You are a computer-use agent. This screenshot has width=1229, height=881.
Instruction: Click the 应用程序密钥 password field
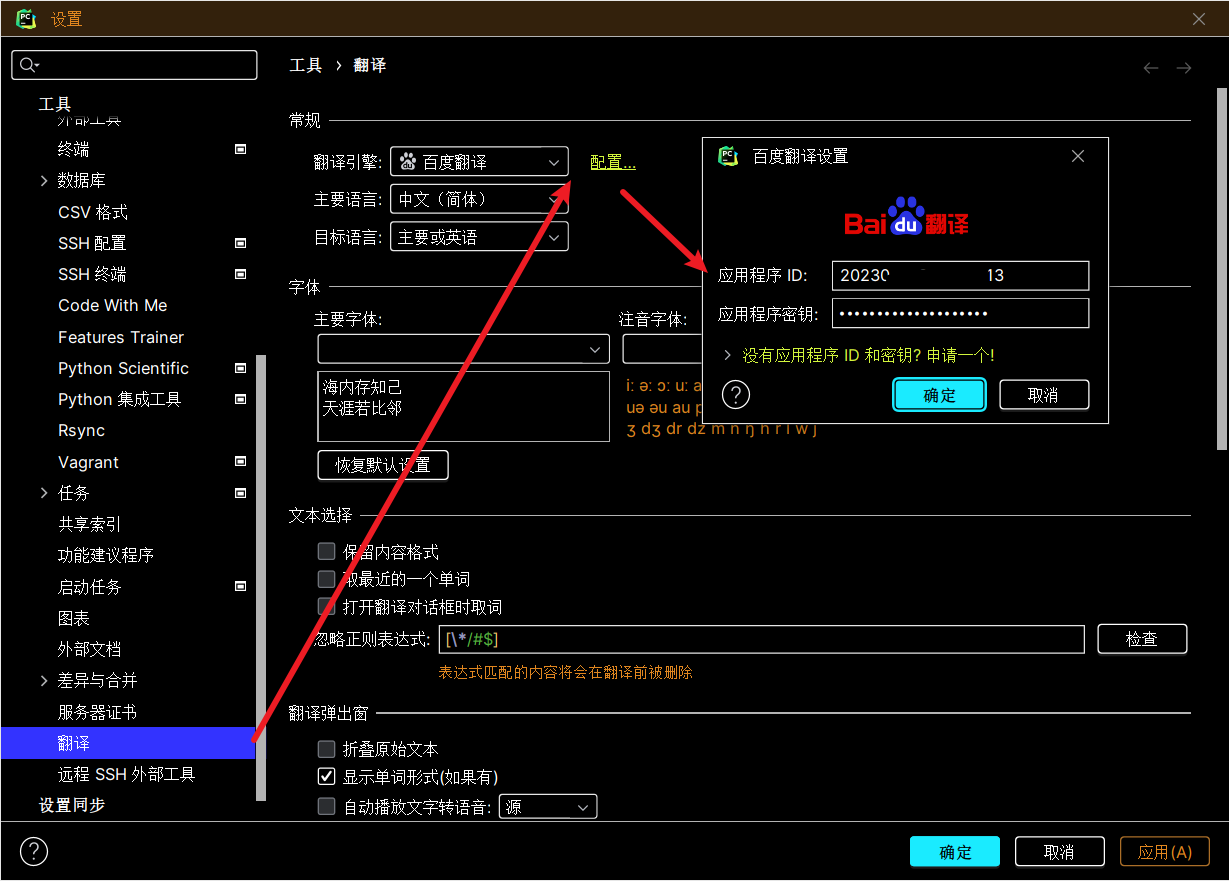pos(959,314)
